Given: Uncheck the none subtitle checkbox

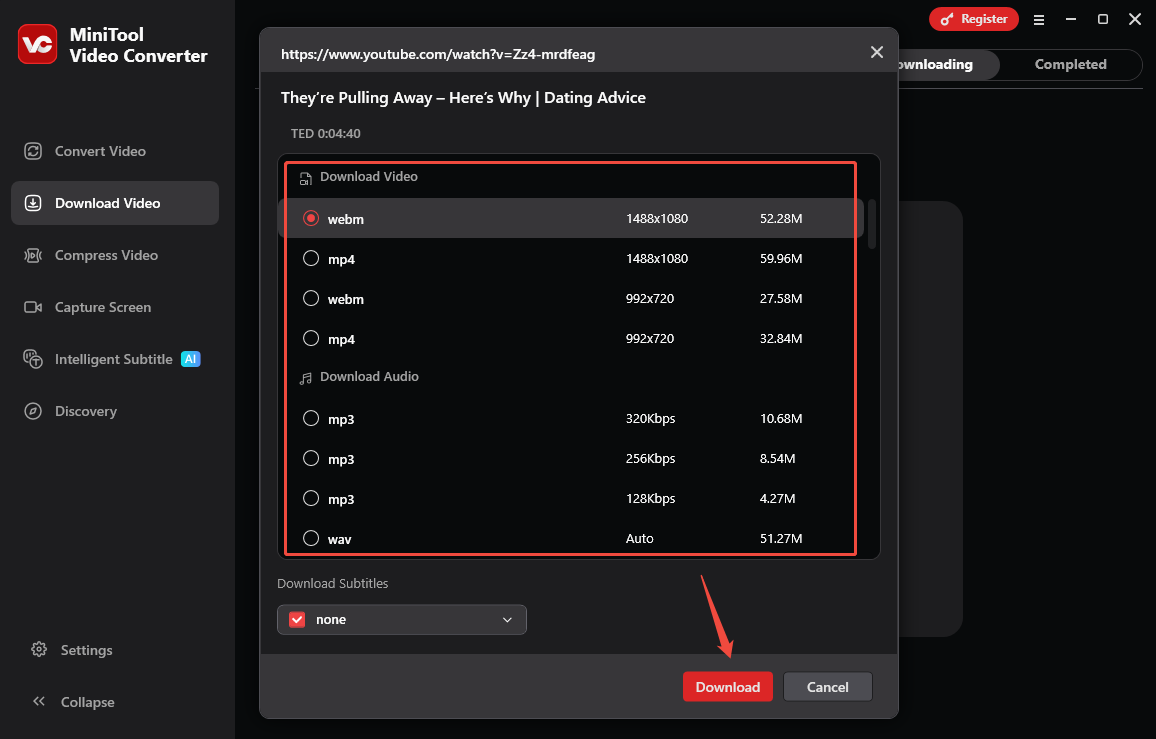Looking at the screenshot, I should 297,619.
